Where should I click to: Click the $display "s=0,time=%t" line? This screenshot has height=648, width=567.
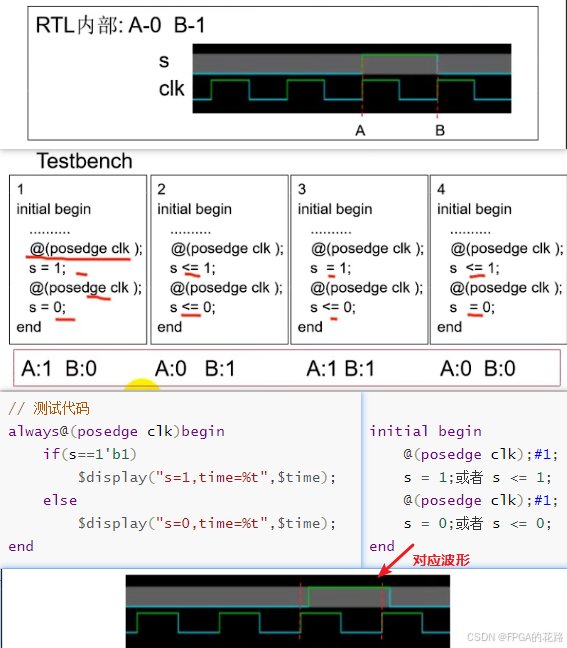tap(207, 524)
